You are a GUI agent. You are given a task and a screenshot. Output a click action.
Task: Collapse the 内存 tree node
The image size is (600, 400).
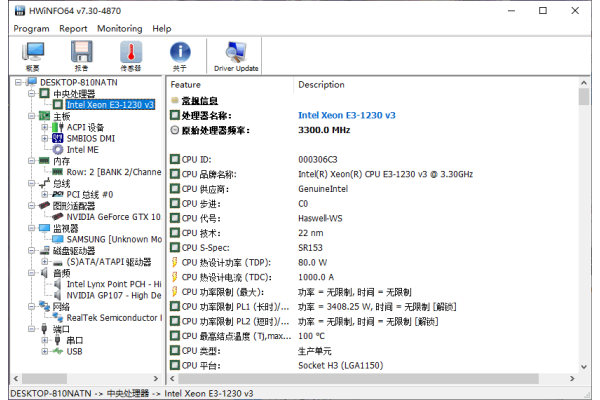tap(31, 161)
